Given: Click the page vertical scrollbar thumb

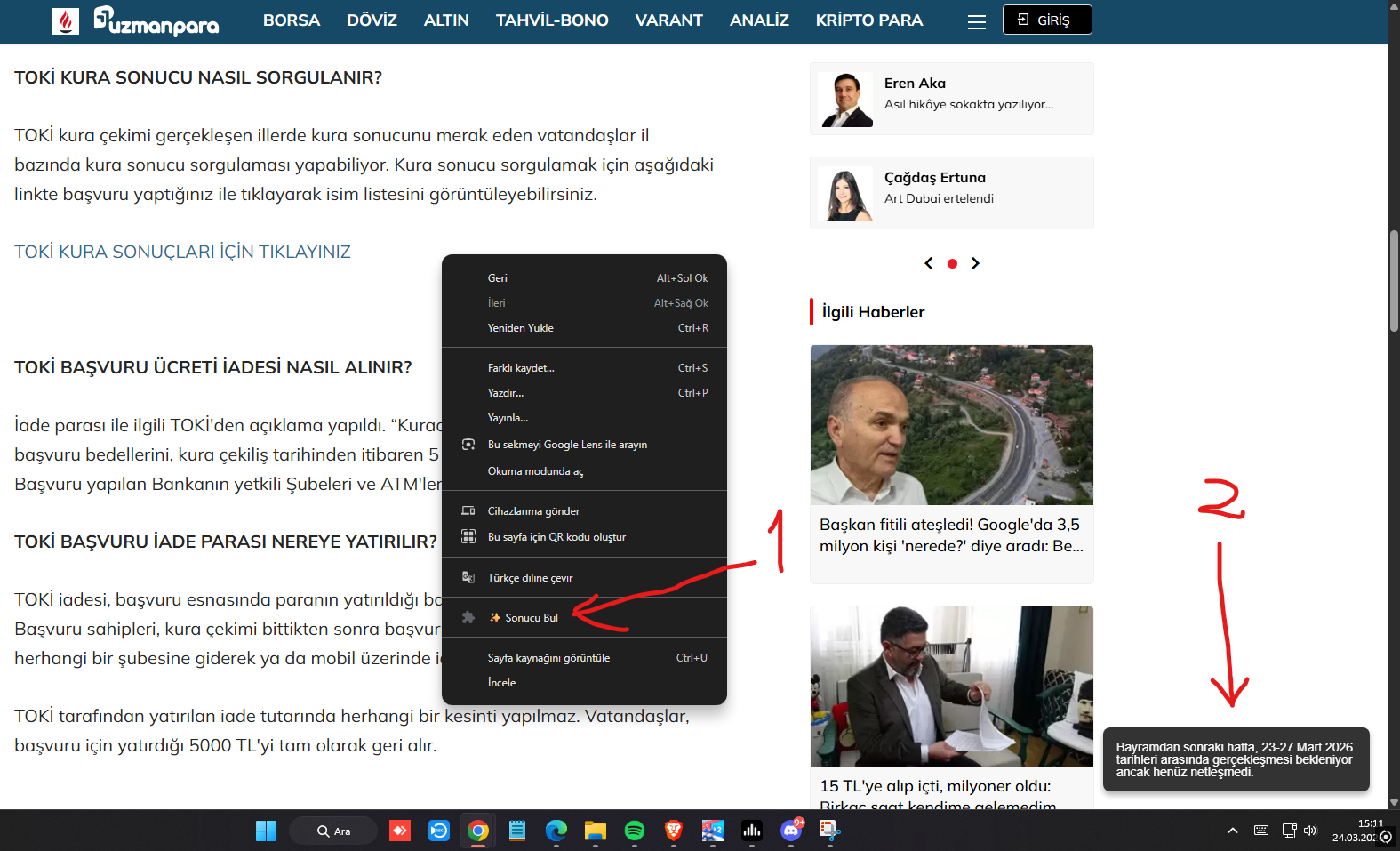Looking at the screenshot, I should [1394, 281].
